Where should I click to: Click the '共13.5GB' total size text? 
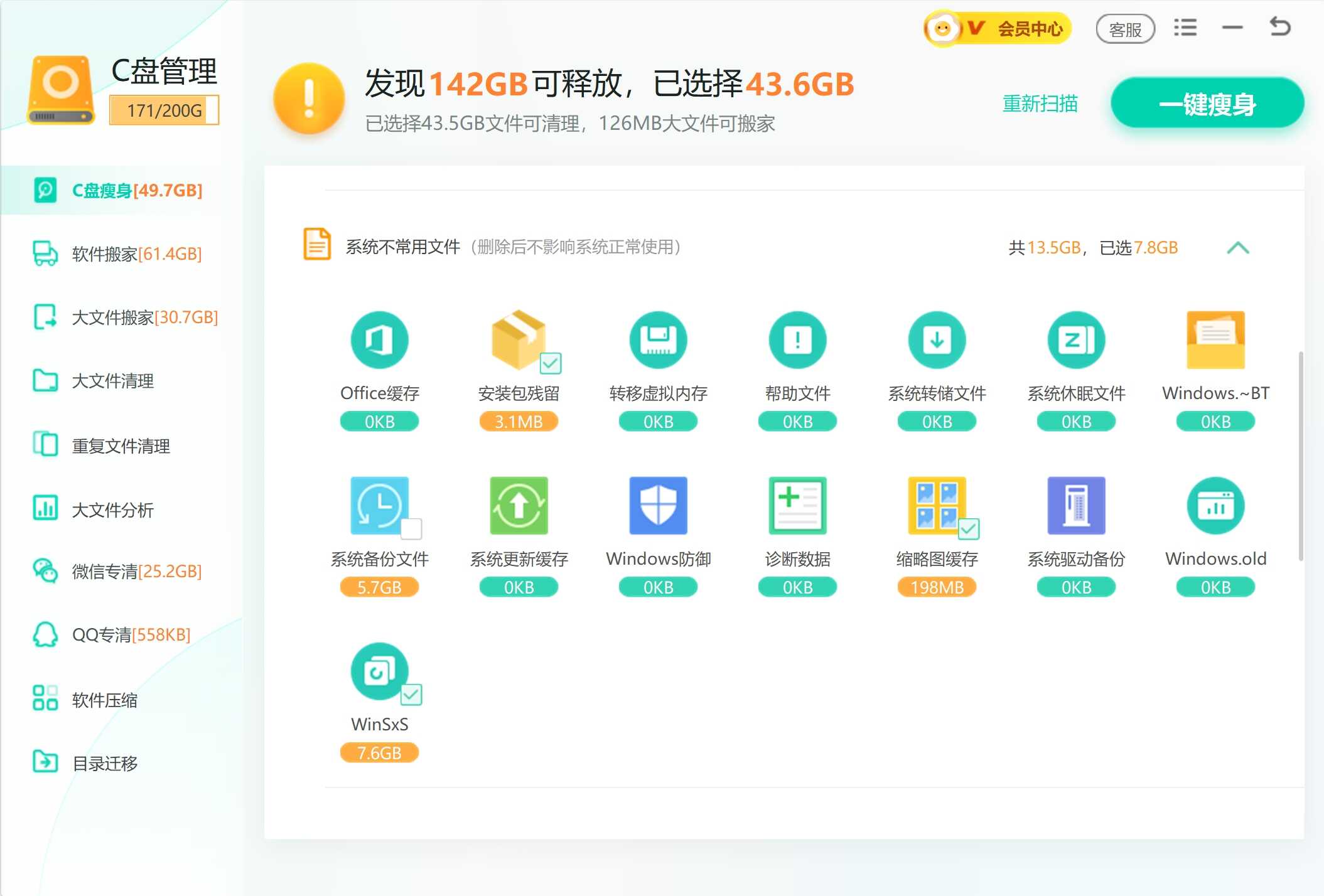point(1045,248)
